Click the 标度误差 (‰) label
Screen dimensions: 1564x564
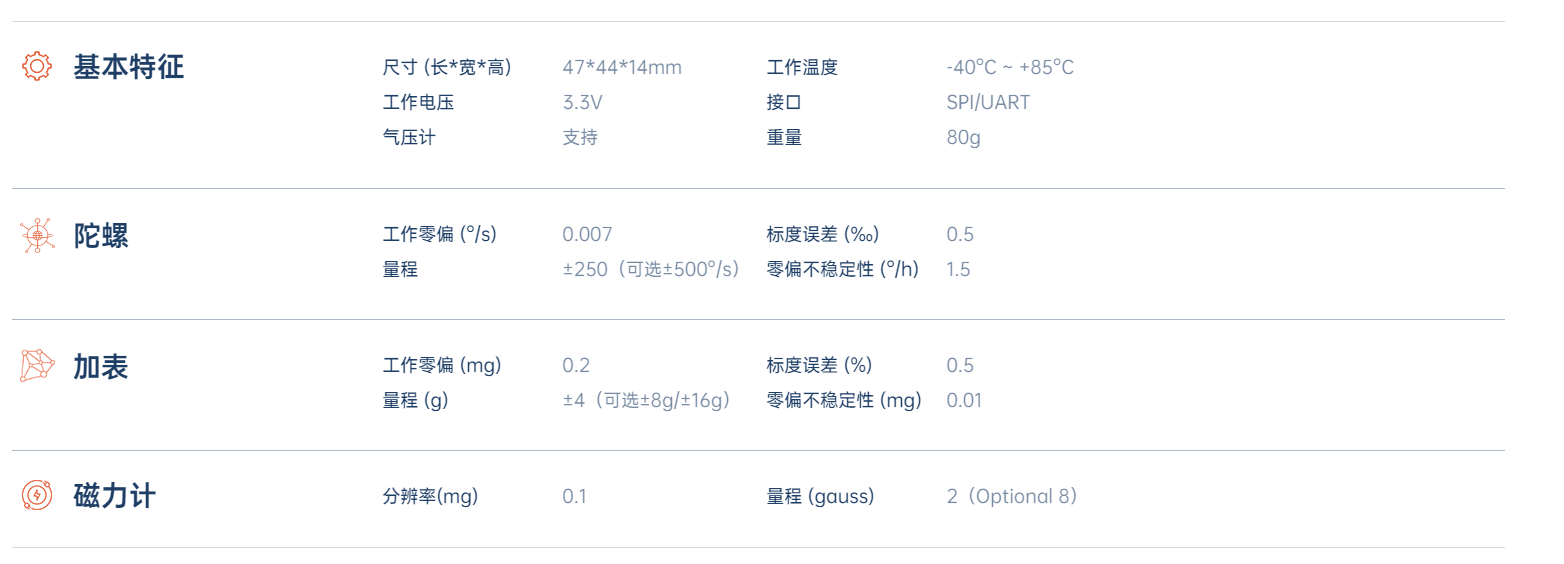pyautogui.click(x=824, y=234)
